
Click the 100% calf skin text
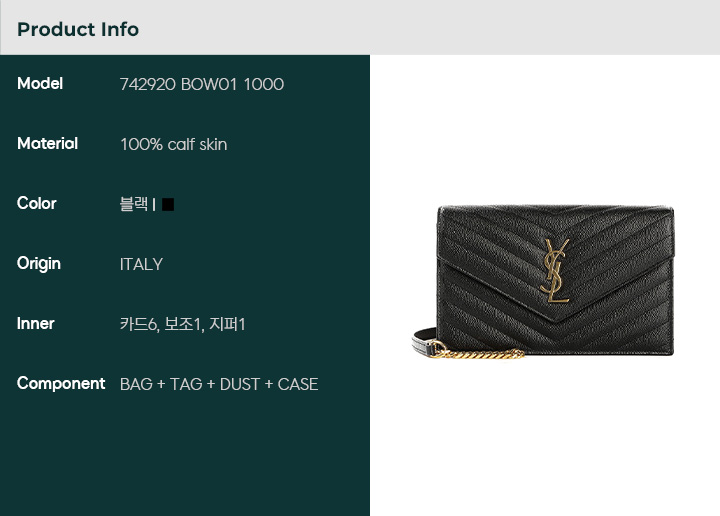pyautogui.click(x=174, y=144)
